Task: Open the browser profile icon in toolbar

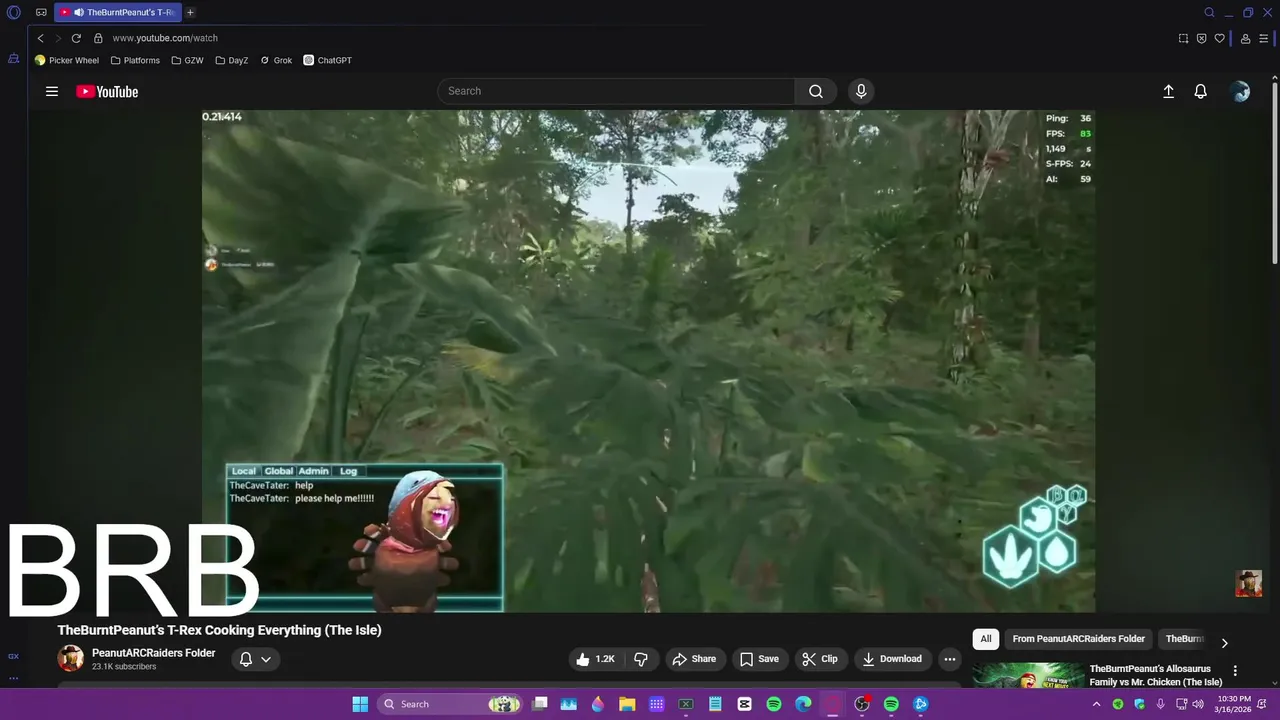Action: click(x=1245, y=38)
